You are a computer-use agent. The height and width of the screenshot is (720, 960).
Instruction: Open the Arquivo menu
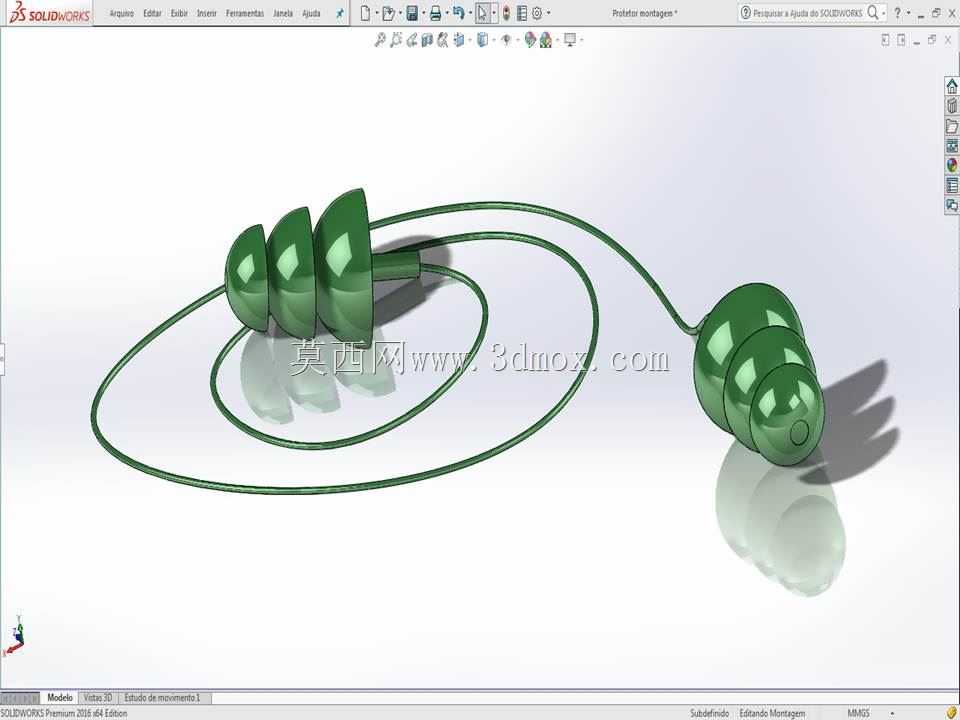click(x=121, y=13)
